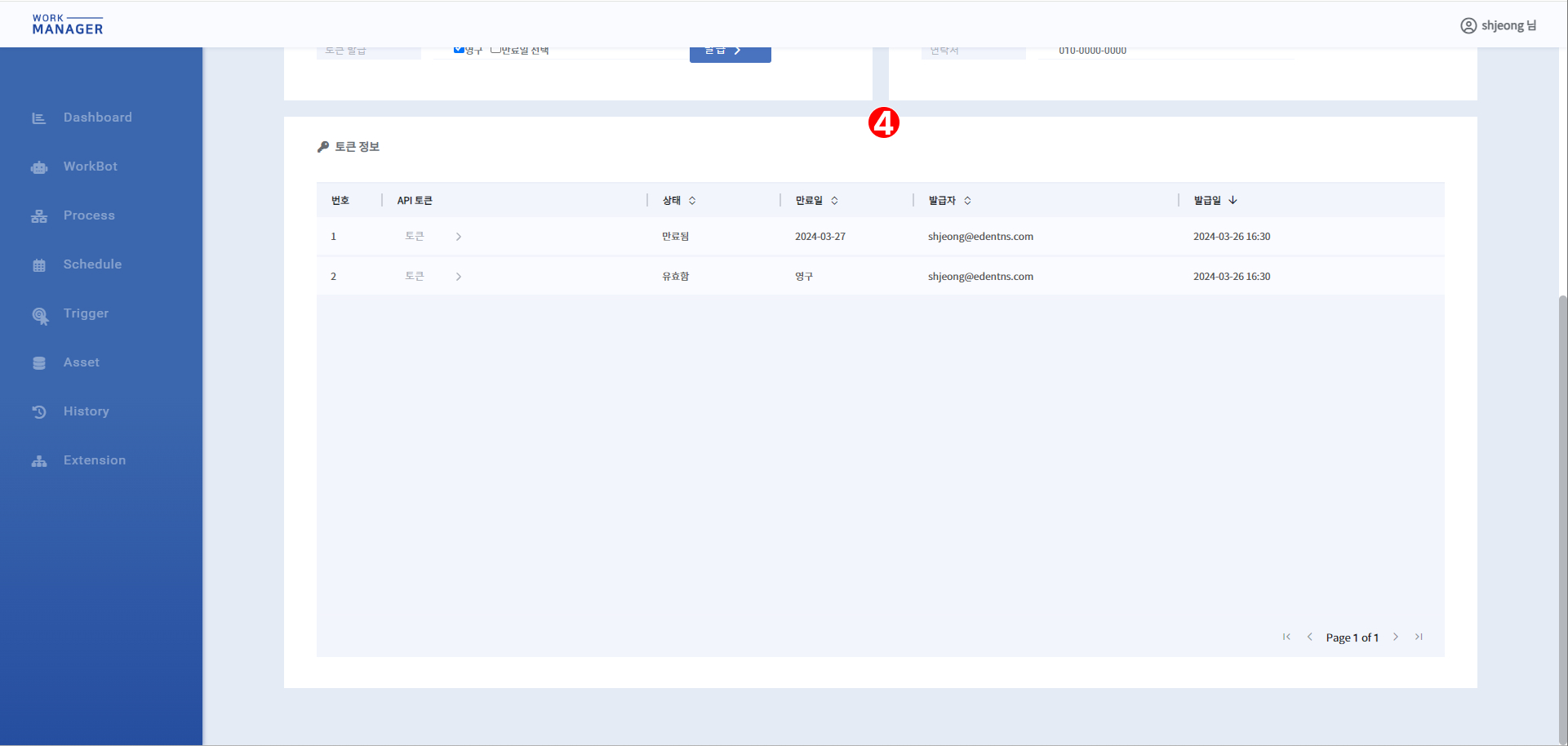Viewport: 1568px width, 746px height.
Task: Open the History menu
Action: (x=86, y=411)
